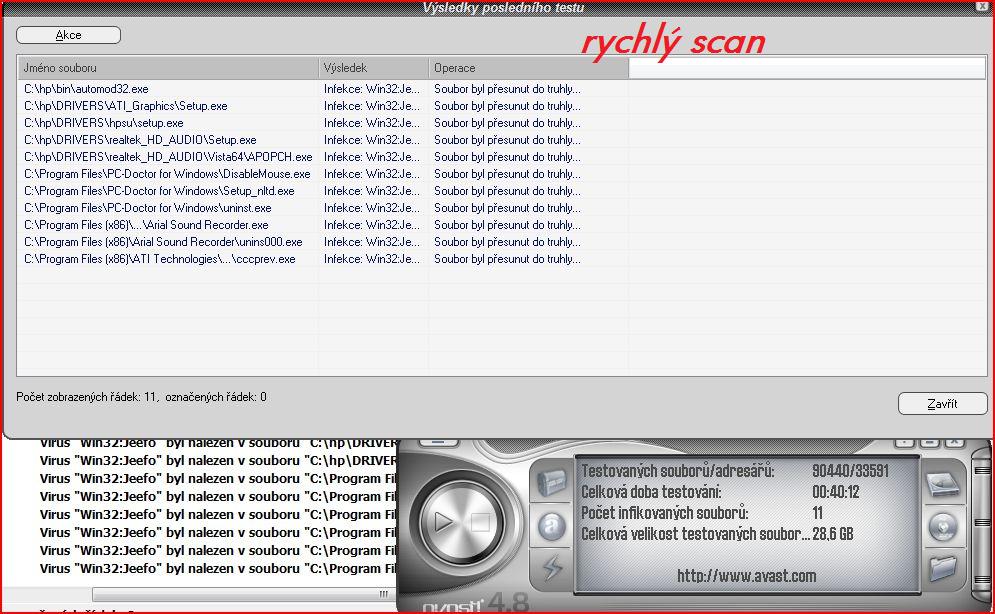
Task: Select the hpsu\setup.exe result row
Action: (x=104, y=123)
